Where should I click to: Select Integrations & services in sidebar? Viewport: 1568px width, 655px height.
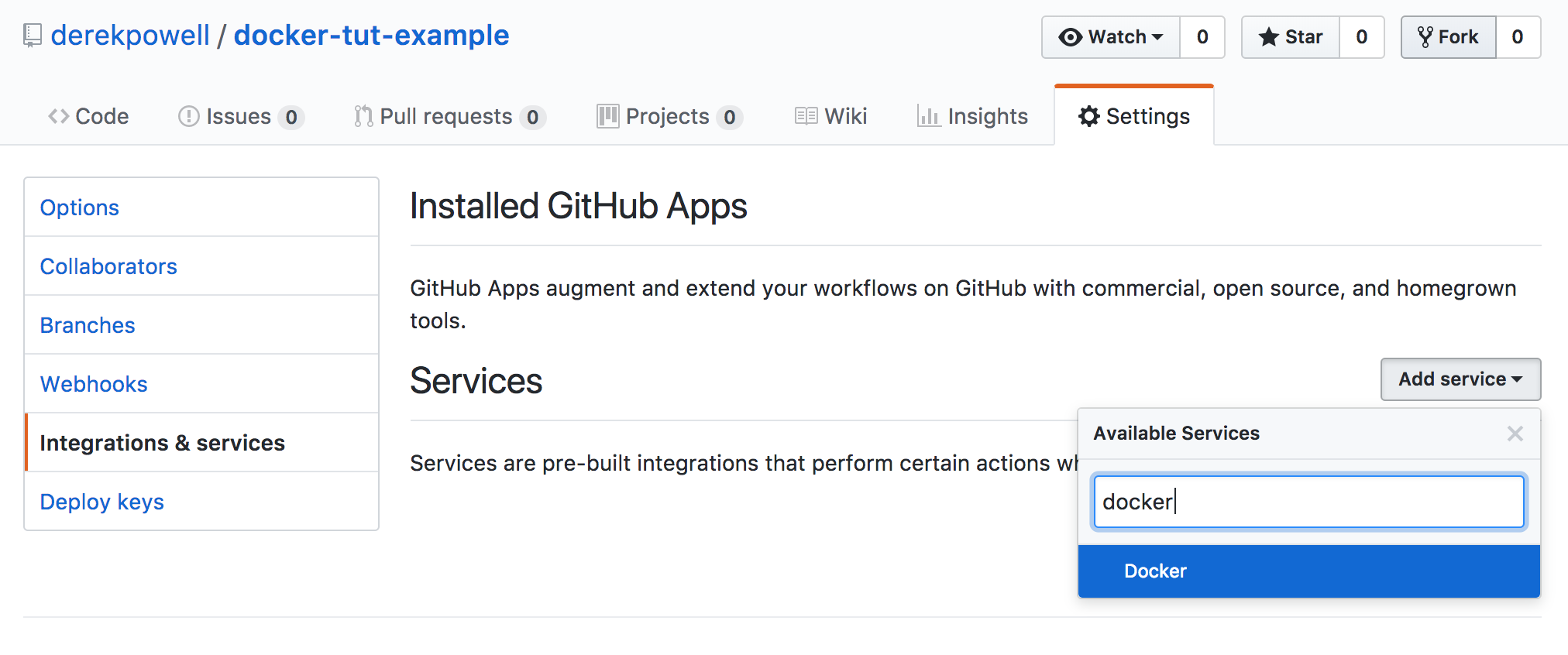pos(201,443)
